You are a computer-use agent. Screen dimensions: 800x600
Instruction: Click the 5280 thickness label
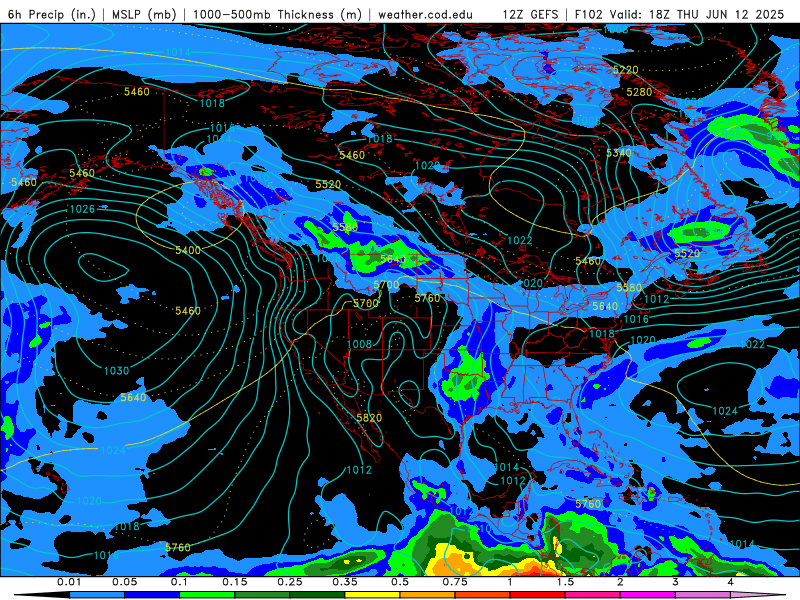(x=639, y=92)
